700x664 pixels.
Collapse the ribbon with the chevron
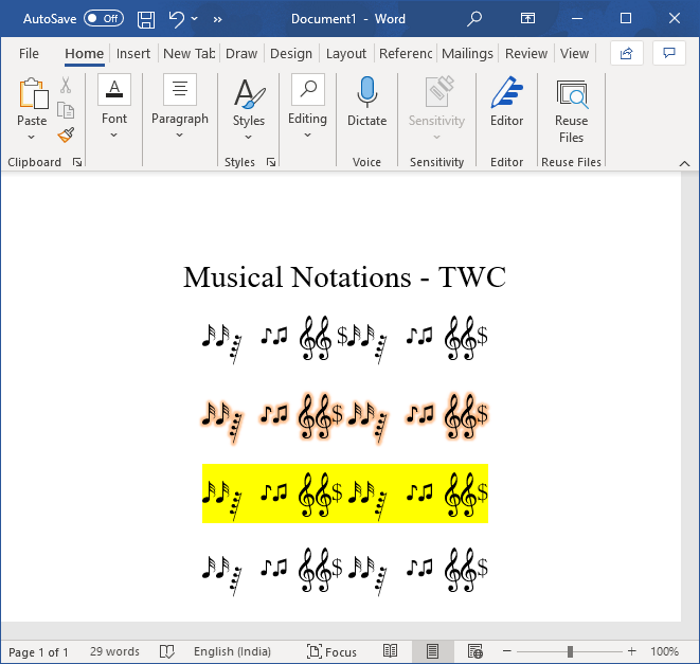tap(684, 164)
